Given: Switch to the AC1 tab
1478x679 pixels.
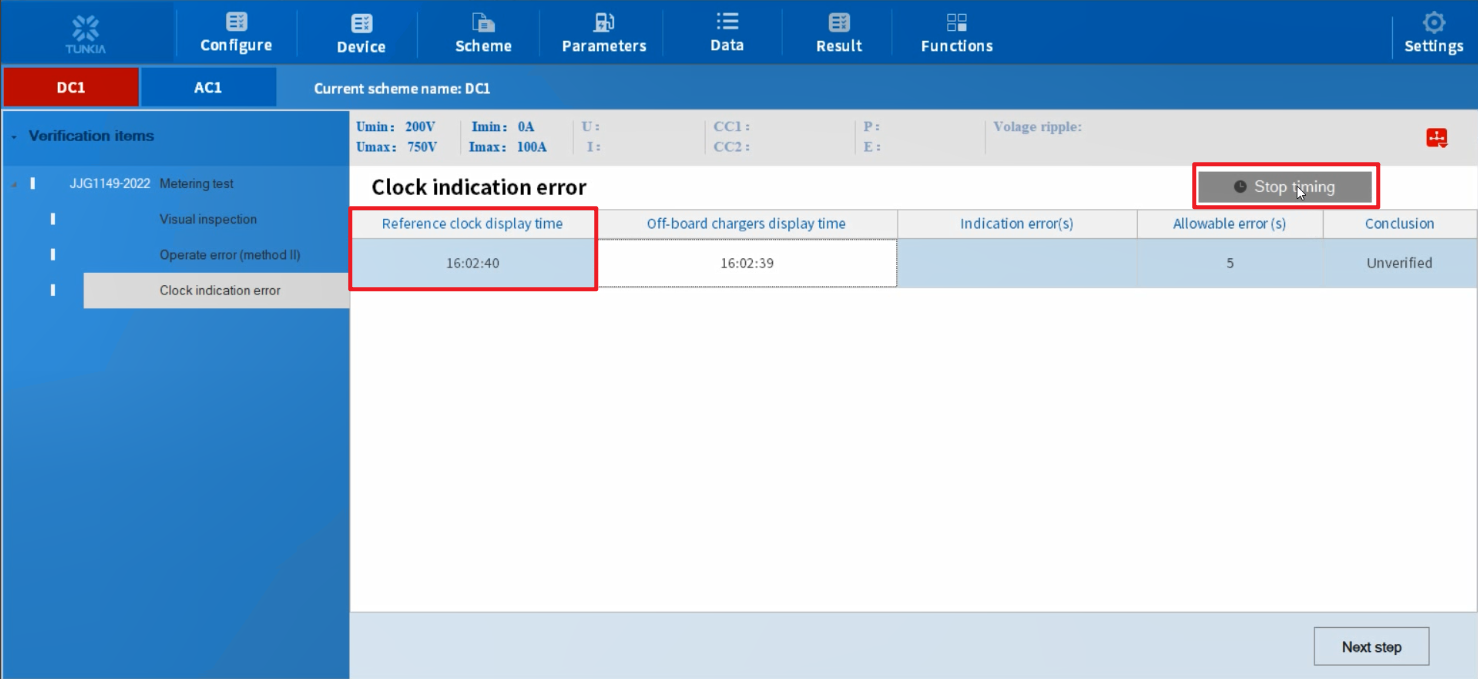Looking at the screenshot, I should (x=208, y=88).
